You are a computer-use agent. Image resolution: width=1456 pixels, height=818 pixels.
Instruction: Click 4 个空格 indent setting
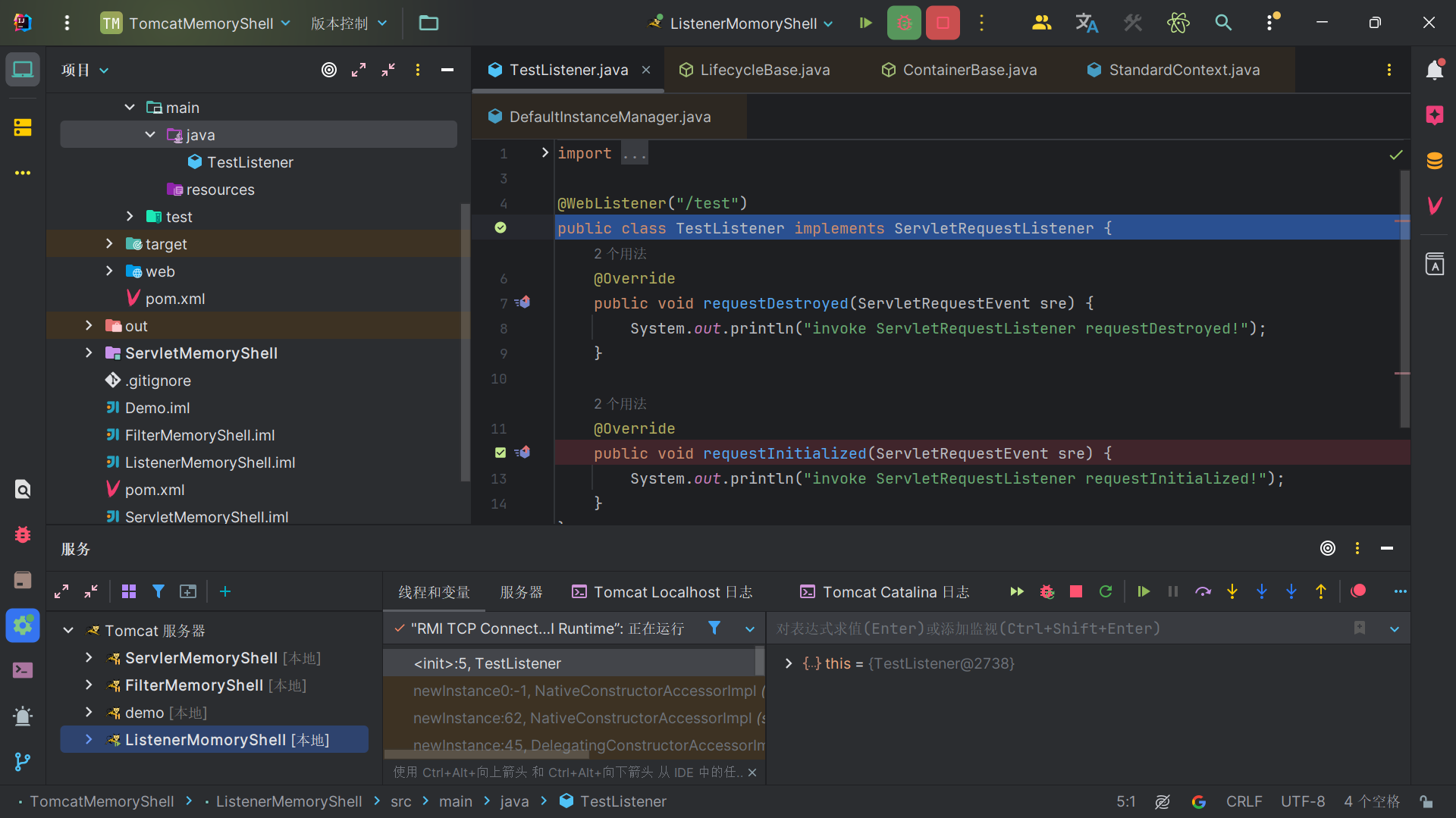(1372, 801)
